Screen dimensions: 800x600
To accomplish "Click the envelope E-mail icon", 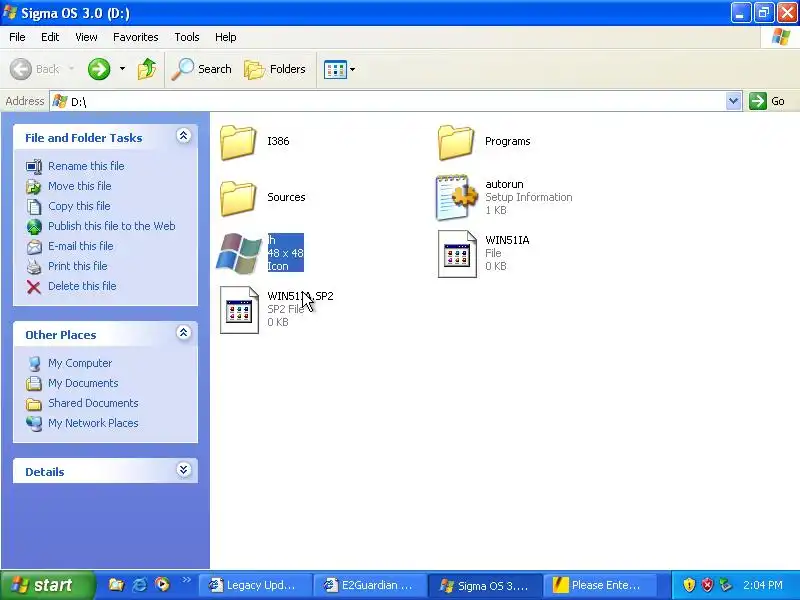I will 34,247.
